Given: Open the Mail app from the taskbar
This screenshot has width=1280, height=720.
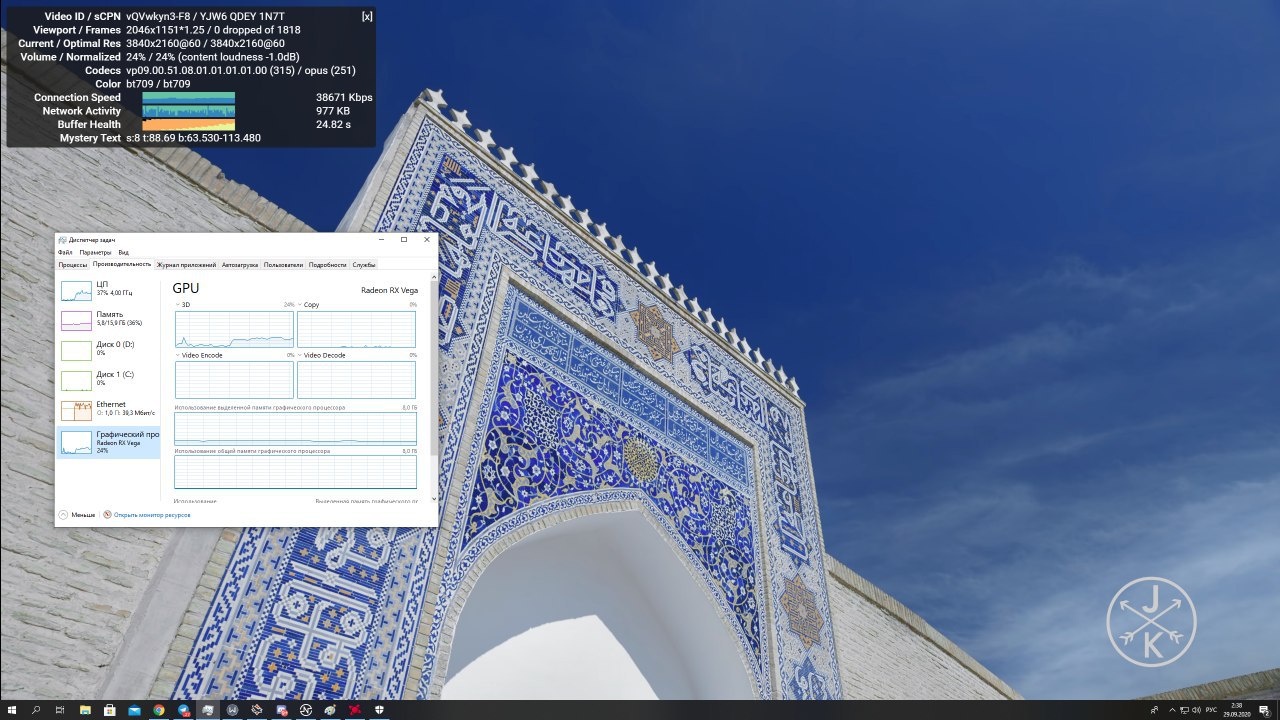Looking at the screenshot, I should [134, 710].
